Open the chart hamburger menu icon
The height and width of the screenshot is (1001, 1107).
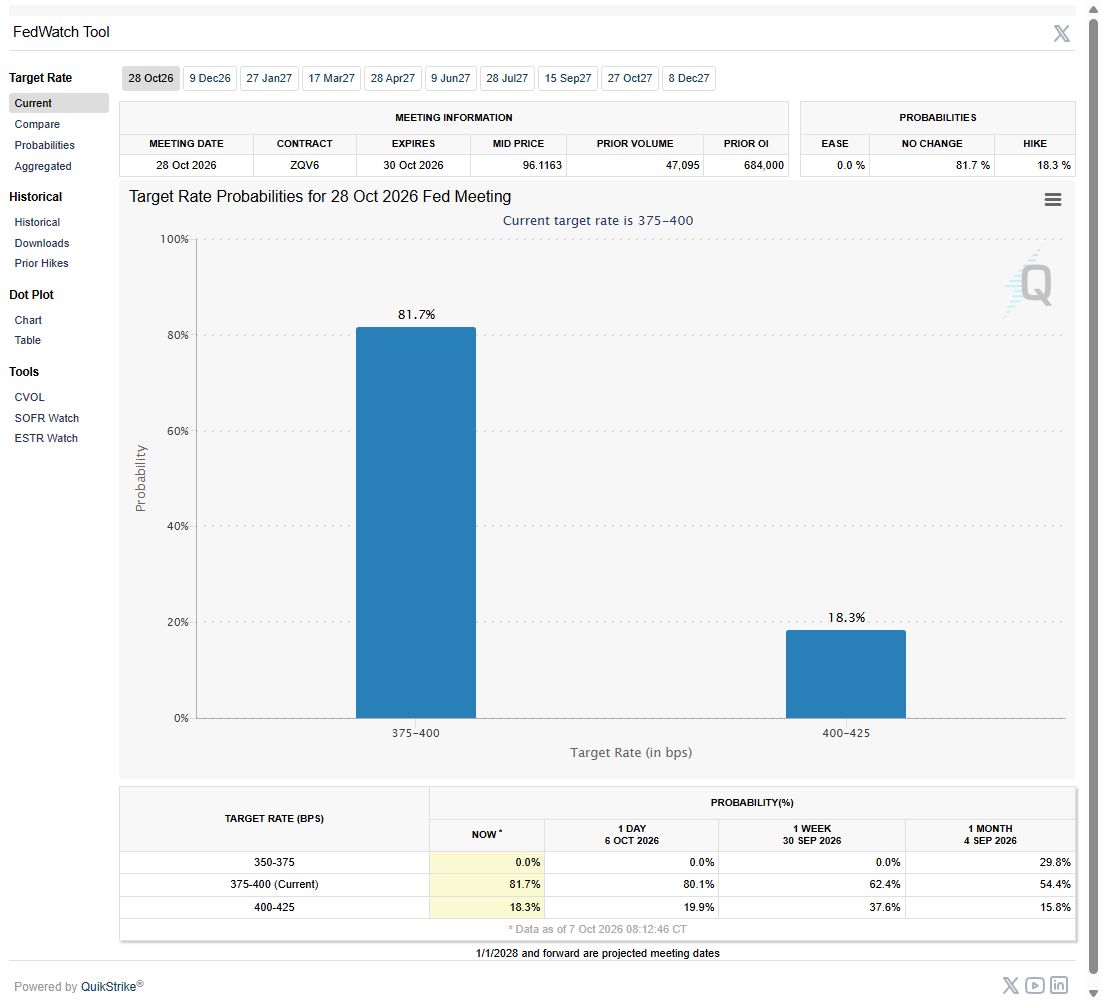[x=1052, y=200]
